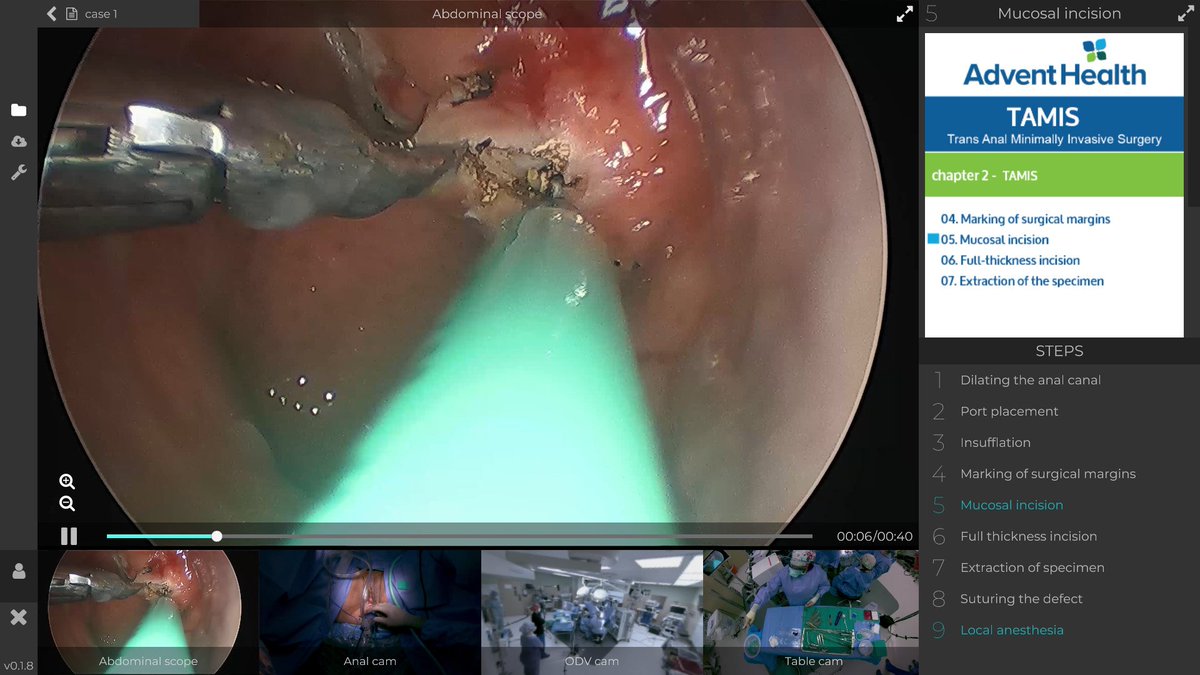Click the video progress bar handle

click(x=217, y=536)
